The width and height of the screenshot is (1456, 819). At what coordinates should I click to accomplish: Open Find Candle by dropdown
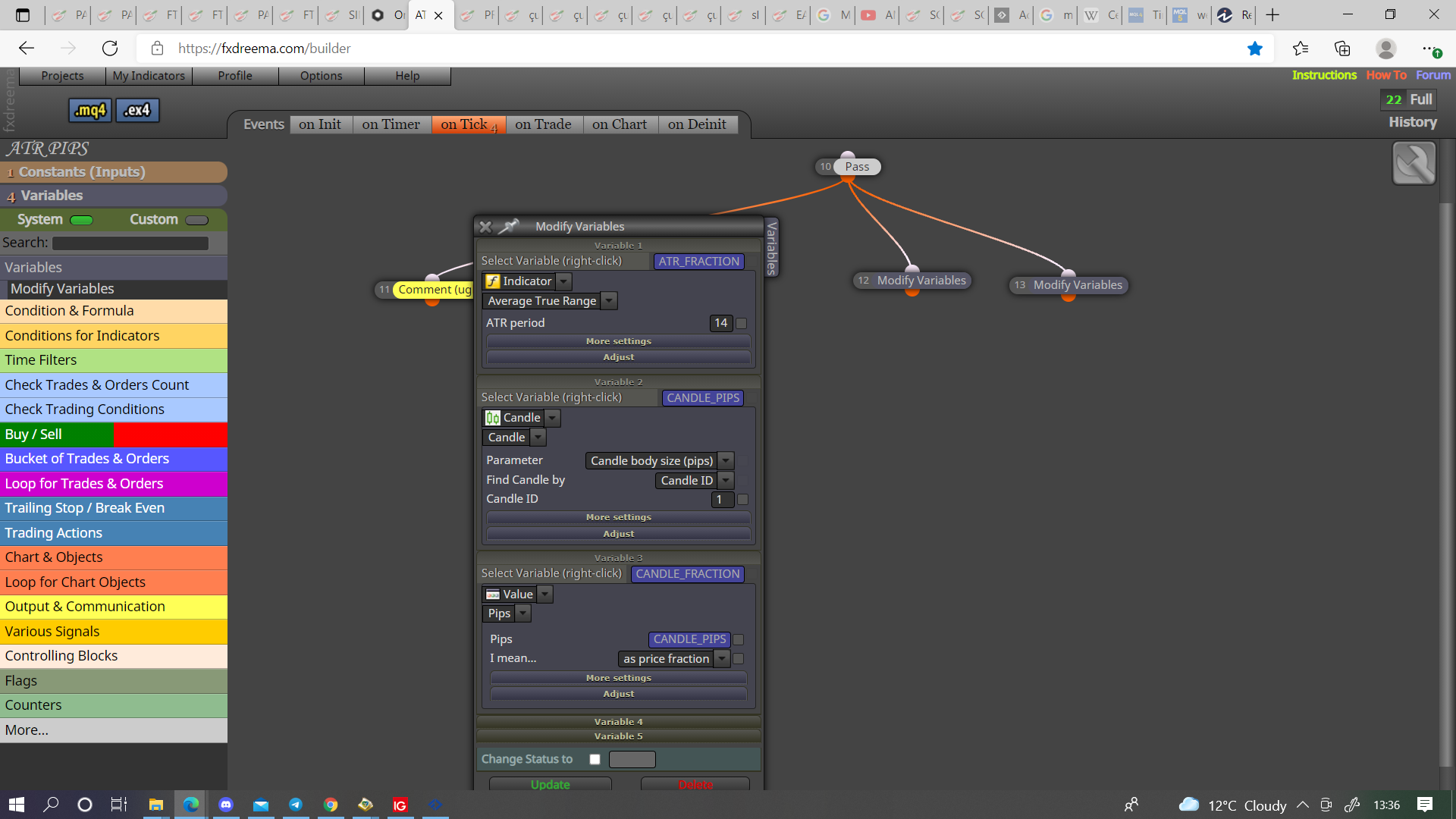(x=726, y=481)
